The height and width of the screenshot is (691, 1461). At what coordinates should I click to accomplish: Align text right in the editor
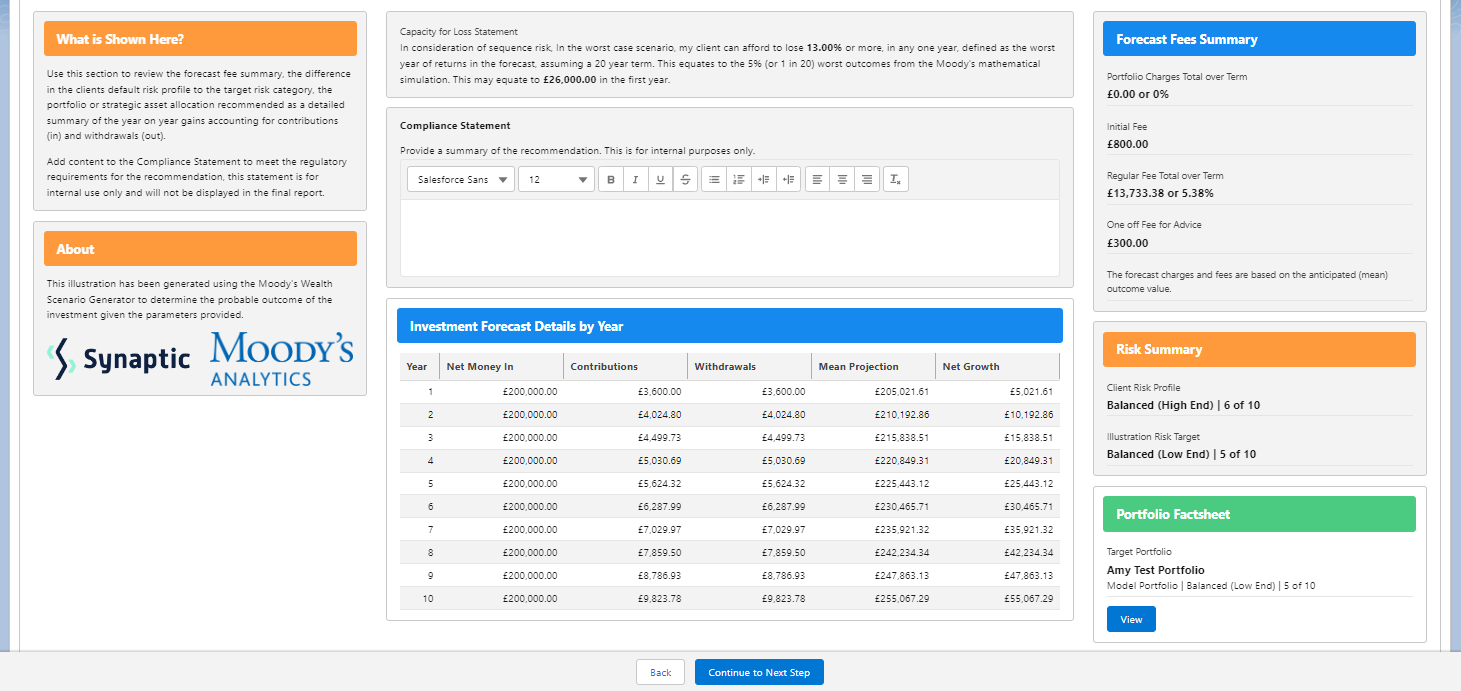coord(867,180)
